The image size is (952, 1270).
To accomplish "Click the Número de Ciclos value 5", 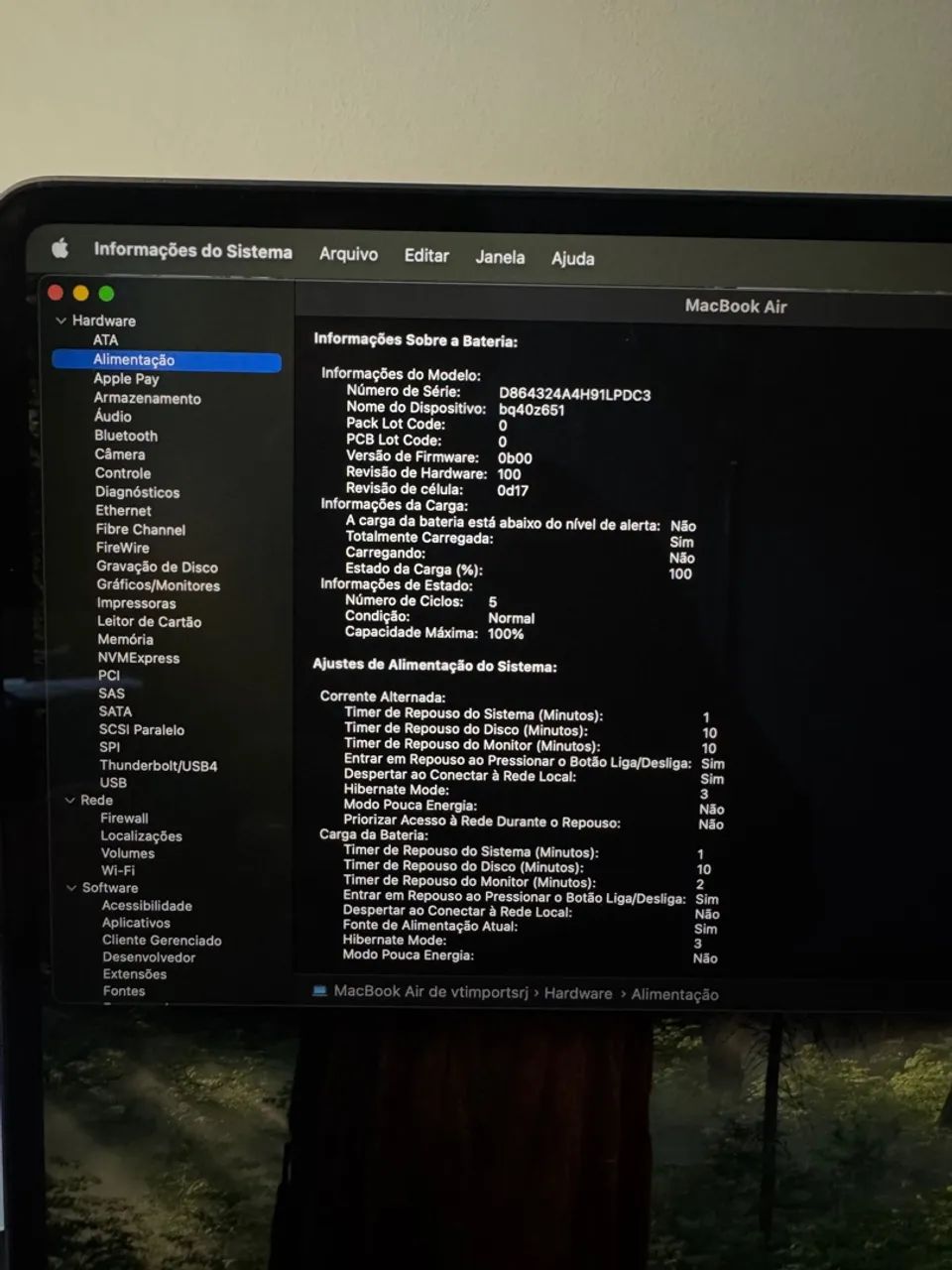I will pos(493,602).
